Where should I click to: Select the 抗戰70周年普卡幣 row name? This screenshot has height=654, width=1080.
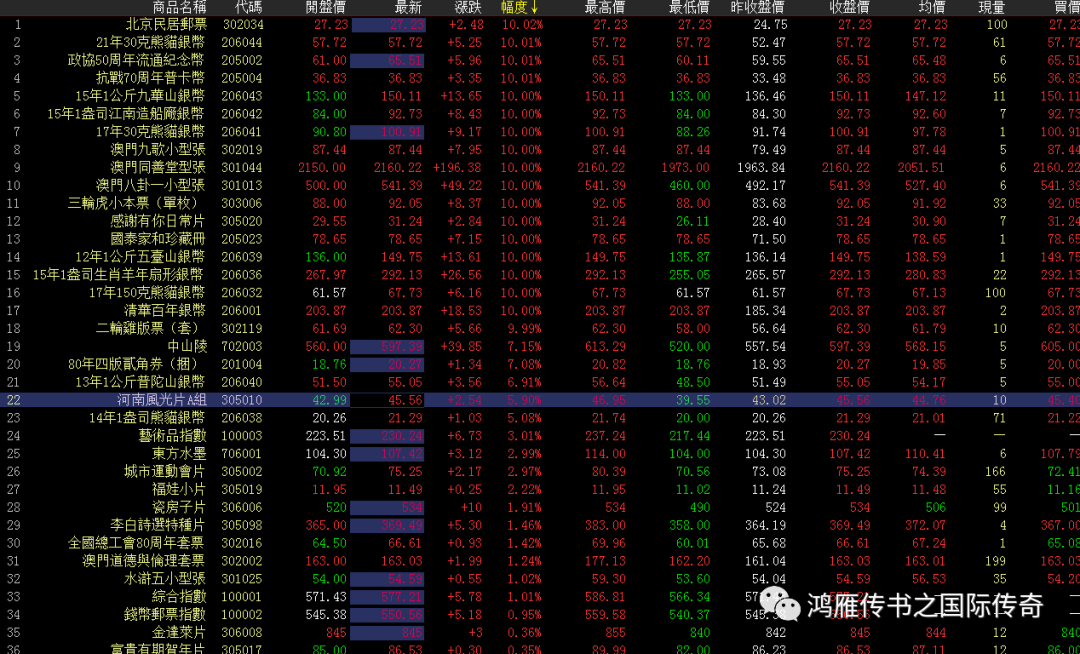pyautogui.click(x=151, y=78)
